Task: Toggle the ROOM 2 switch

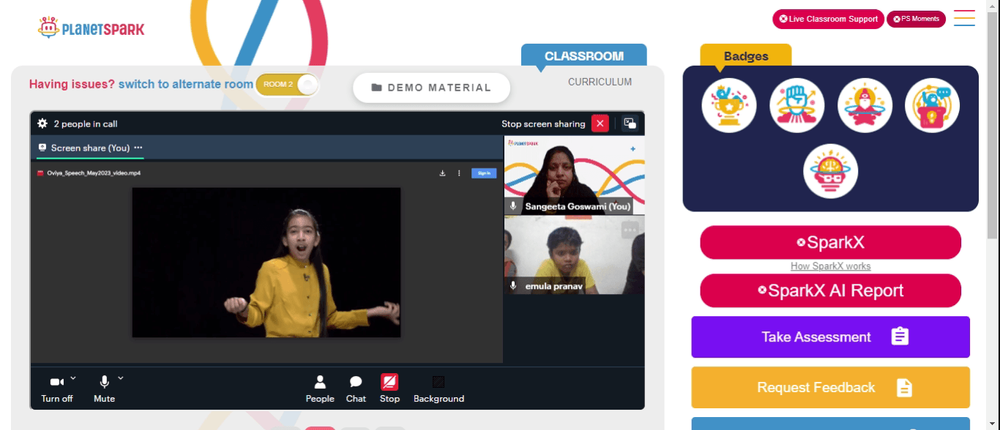Action: (x=286, y=84)
